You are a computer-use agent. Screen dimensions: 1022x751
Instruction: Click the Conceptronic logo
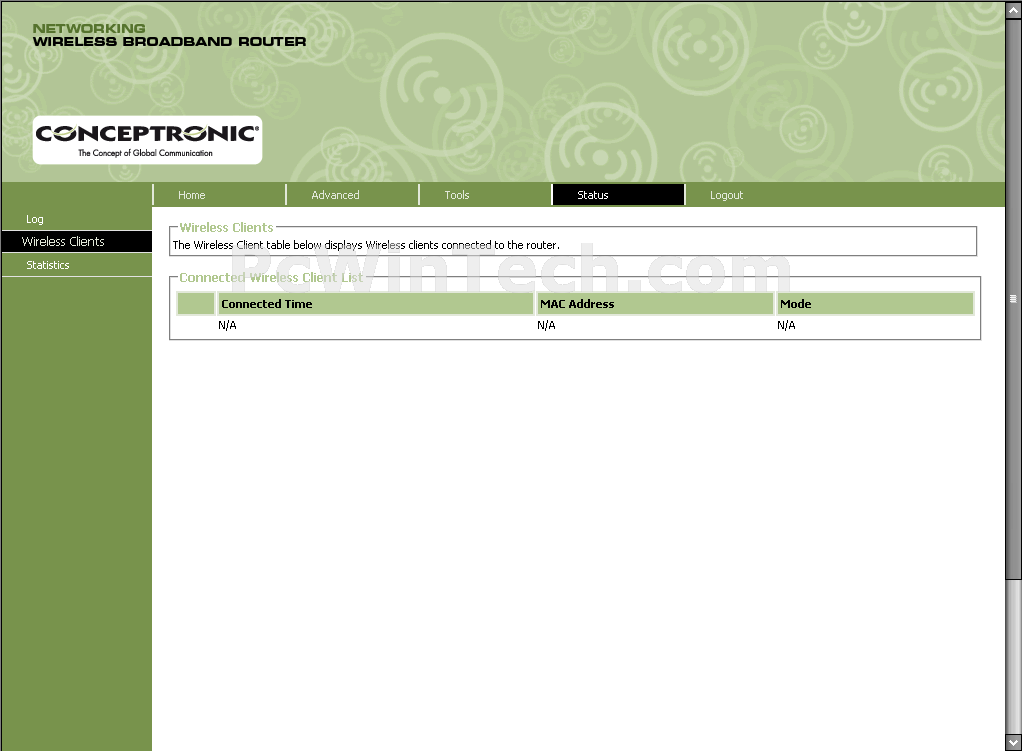pyautogui.click(x=147, y=140)
